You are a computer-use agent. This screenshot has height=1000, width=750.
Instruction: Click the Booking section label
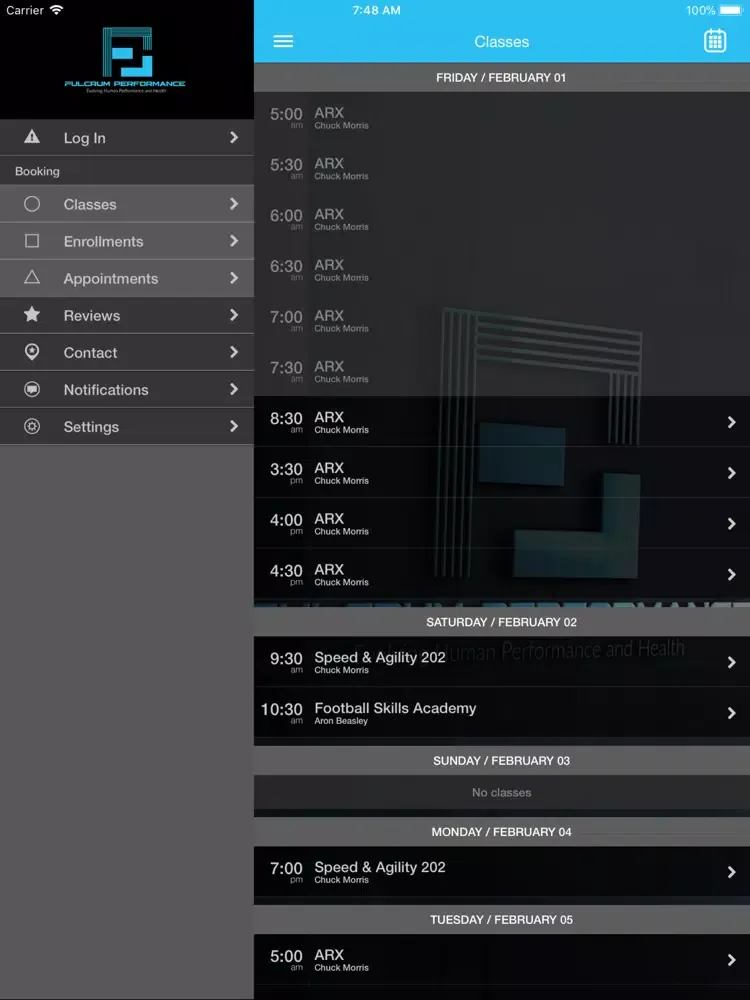tap(38, 171)
